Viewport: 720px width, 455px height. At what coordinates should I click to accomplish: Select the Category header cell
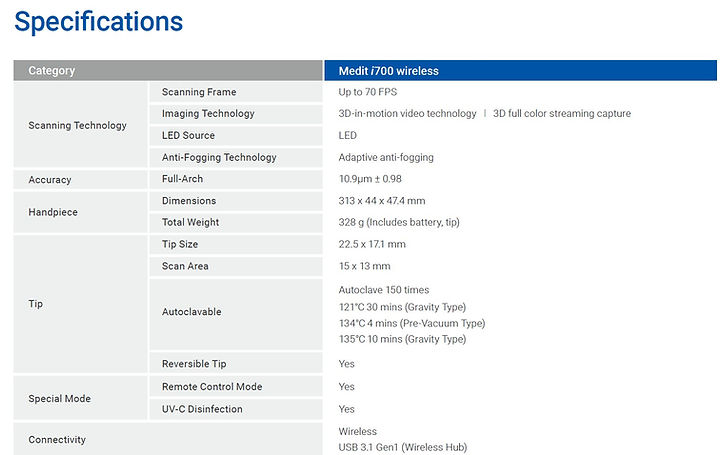coord(168,71)
